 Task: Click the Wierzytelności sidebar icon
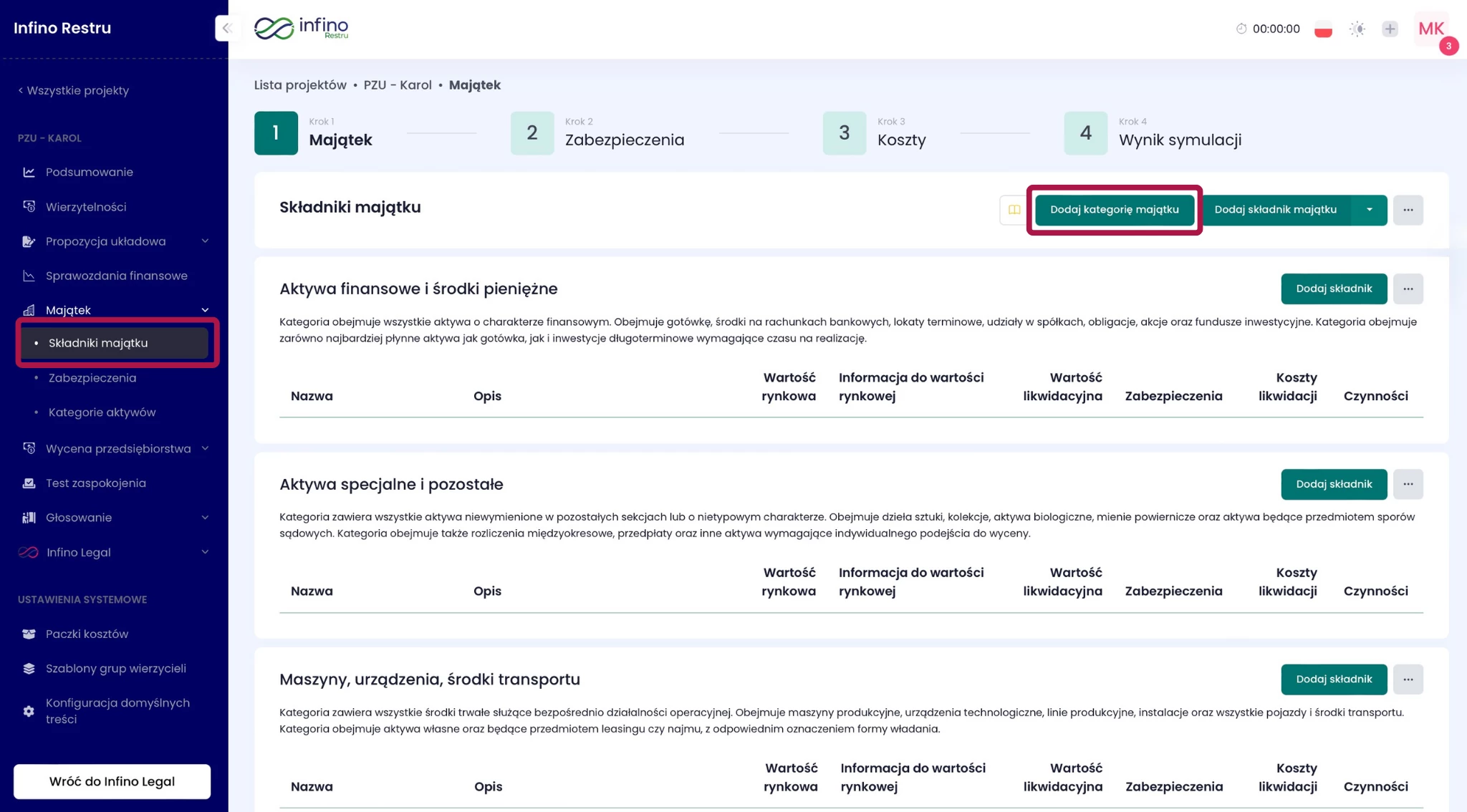click(x=29, y=207)
